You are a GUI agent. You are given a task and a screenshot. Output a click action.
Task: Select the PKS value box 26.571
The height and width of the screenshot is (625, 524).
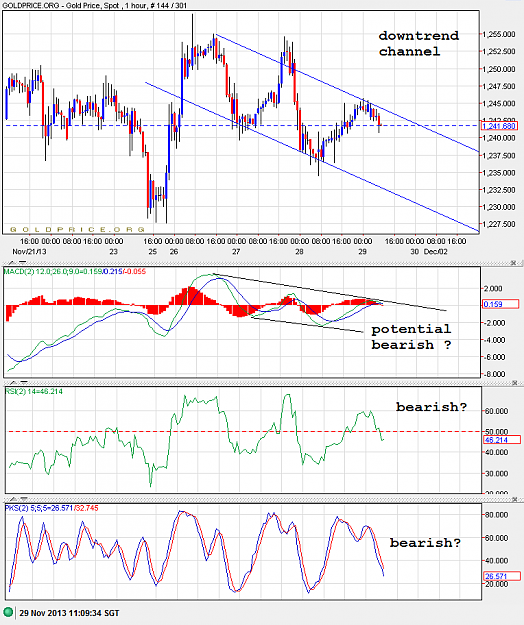point(502,576)
